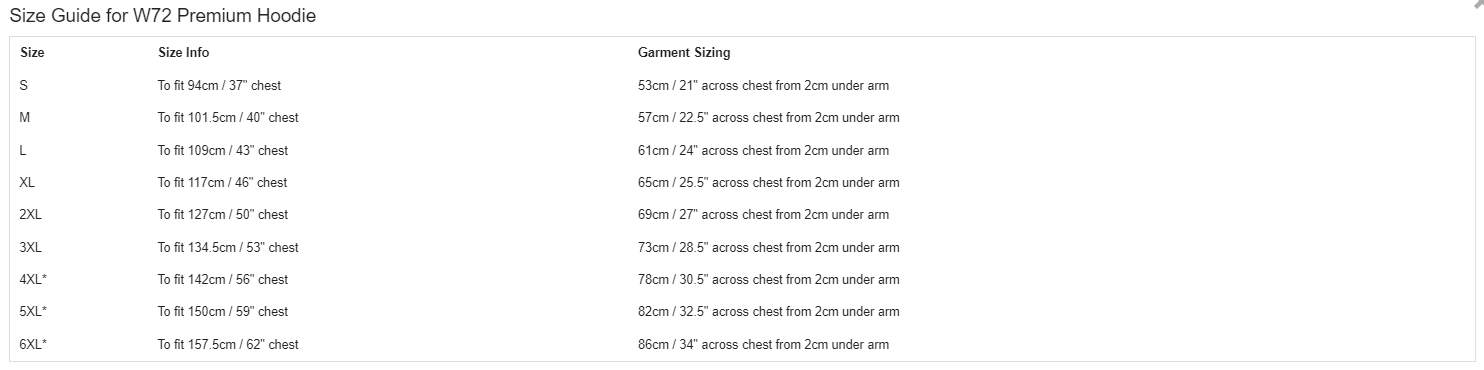Click the '86cm / 34" across chest' garment cell
The width and height of the screenshot is (1484, 370).
(x=763, y=344)
